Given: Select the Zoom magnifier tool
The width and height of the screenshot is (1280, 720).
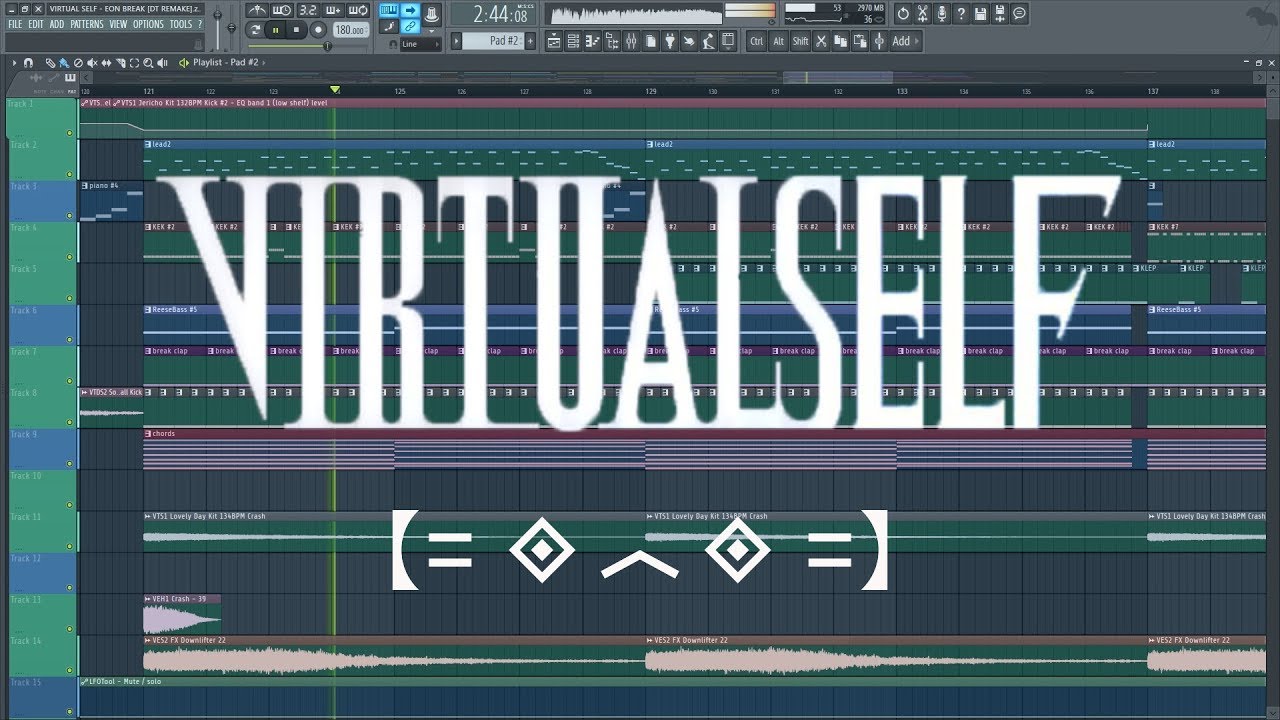Looking at the screenshot, I should point(148,62).
